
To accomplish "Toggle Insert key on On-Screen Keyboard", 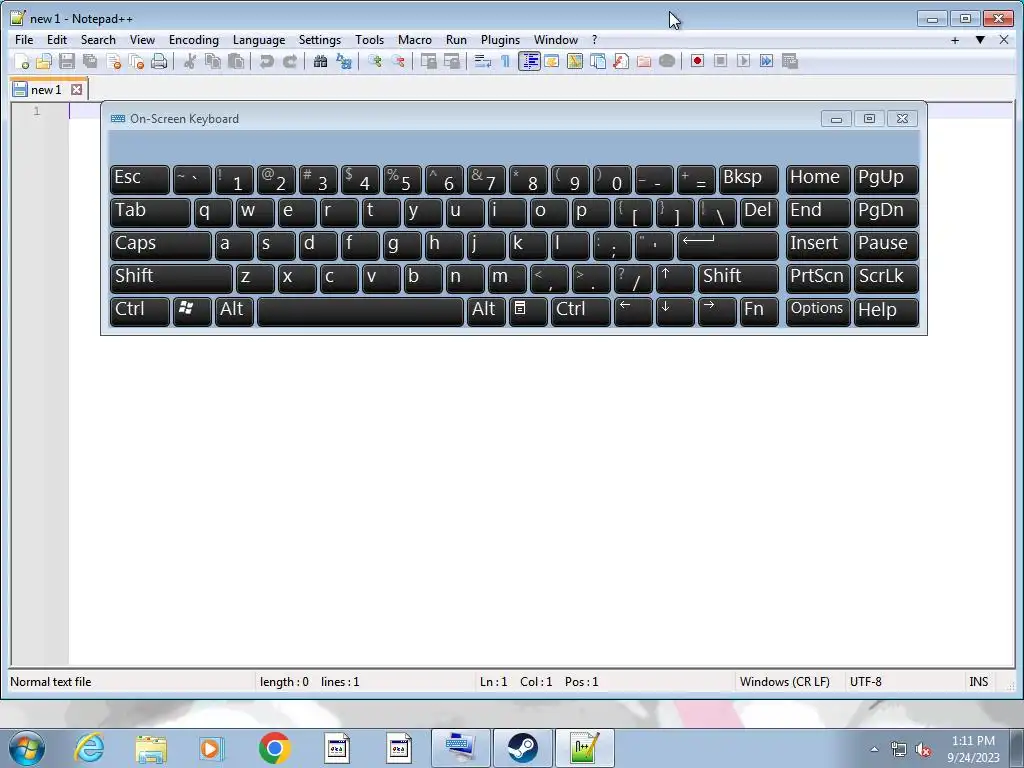I will pyautogui.click(x=817, y=245).
